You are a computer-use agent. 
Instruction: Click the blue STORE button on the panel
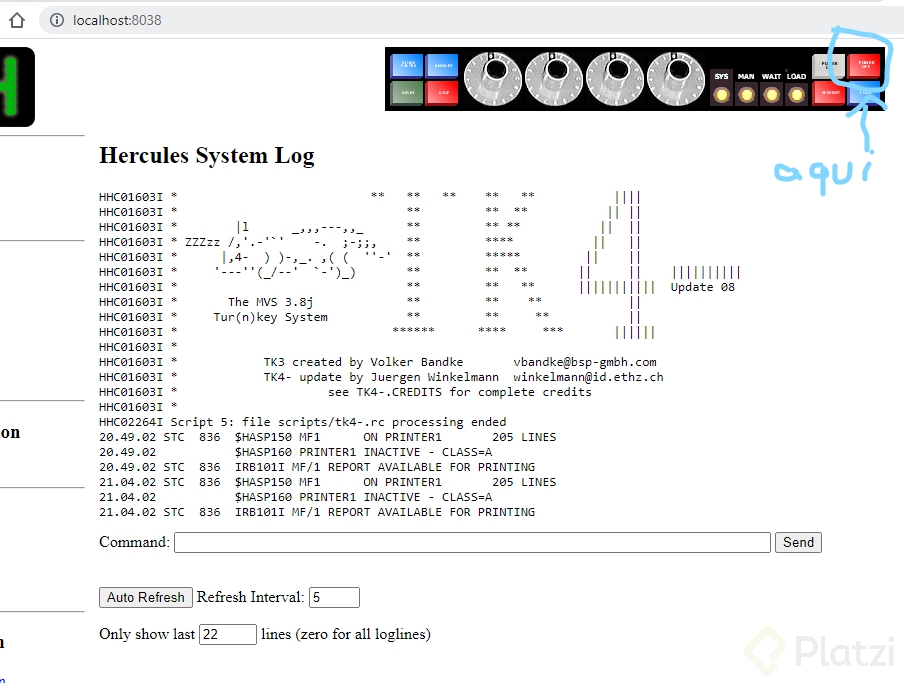coord(406,66)
